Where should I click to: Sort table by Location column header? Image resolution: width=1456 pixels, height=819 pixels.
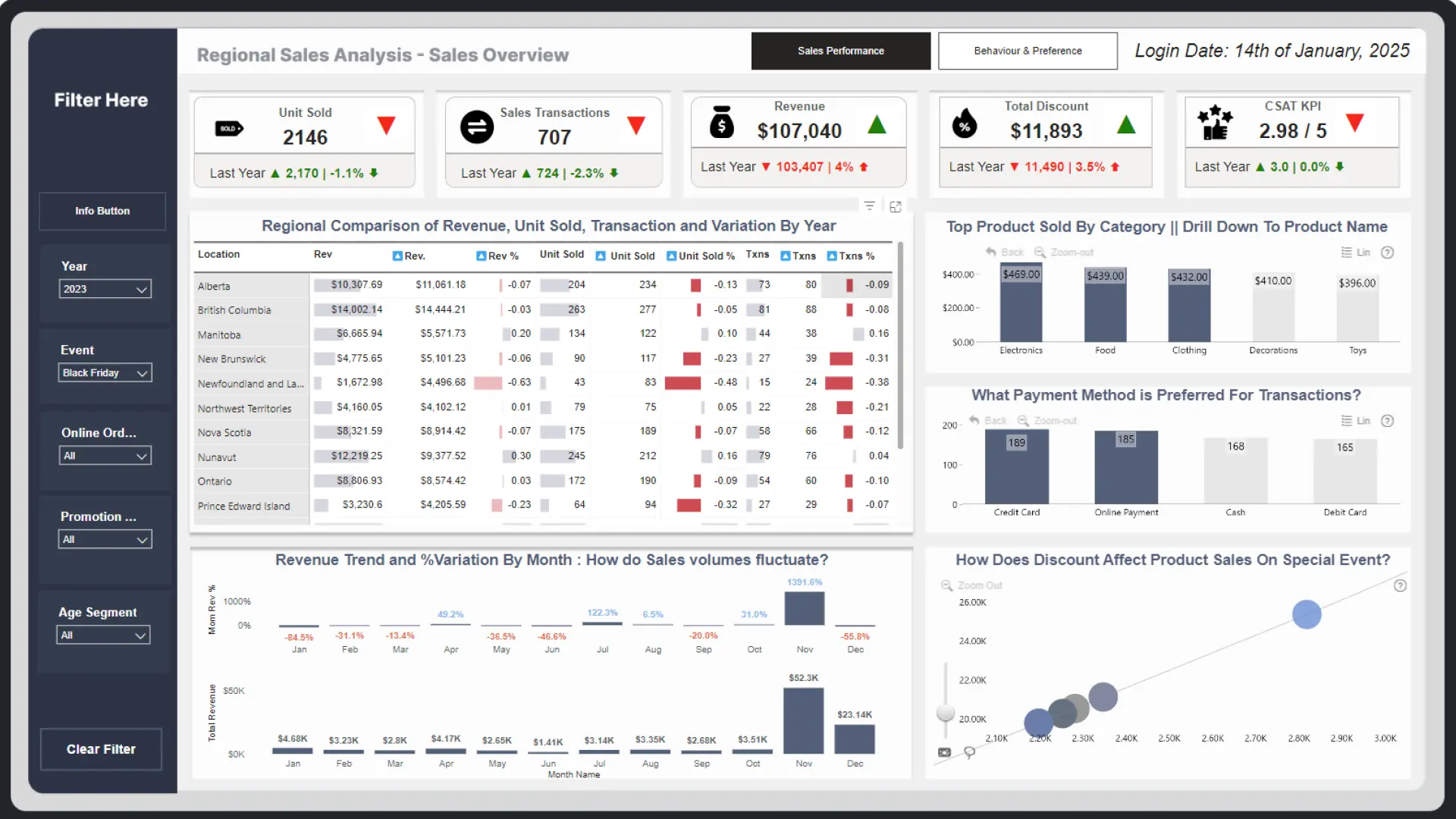point(218,254)
